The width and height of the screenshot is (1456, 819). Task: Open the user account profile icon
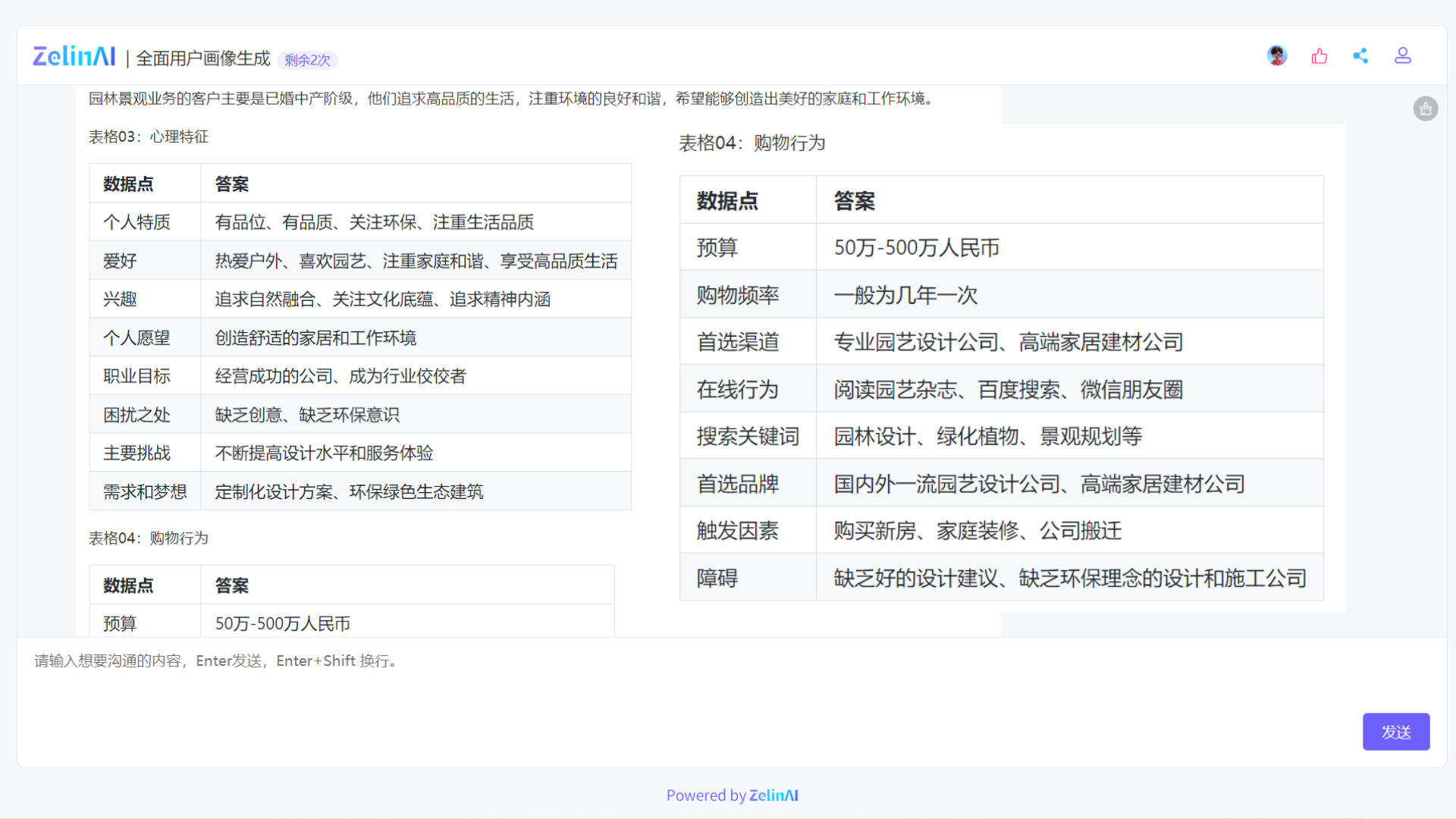point(1403,55)
